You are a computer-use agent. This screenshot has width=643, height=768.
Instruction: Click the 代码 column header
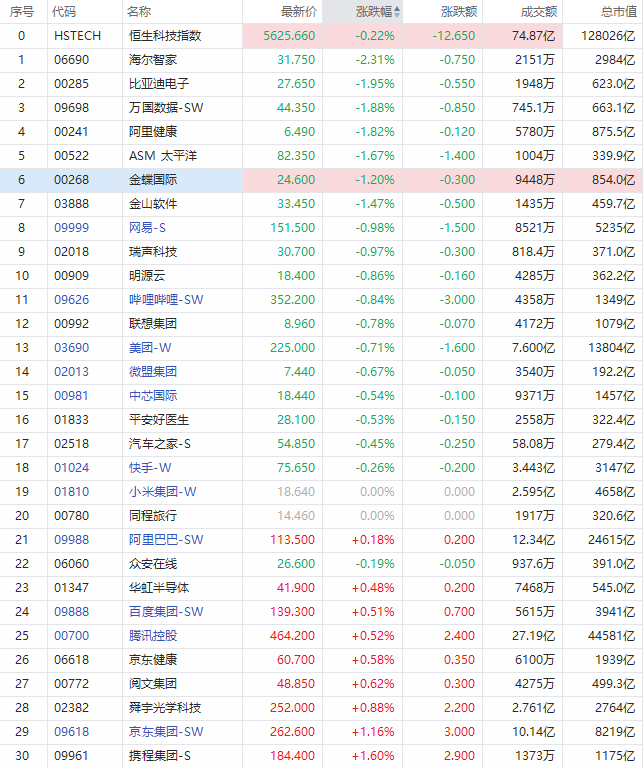click(x=64, y=12)
